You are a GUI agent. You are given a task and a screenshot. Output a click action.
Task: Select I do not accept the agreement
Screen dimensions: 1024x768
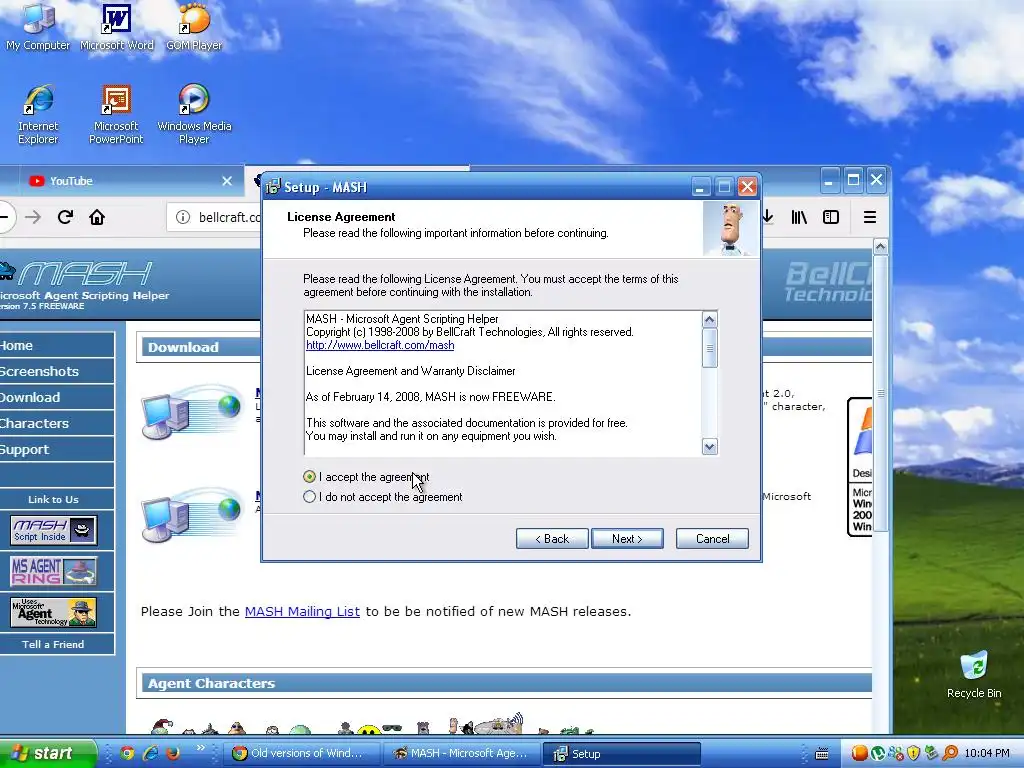[383, 497]
